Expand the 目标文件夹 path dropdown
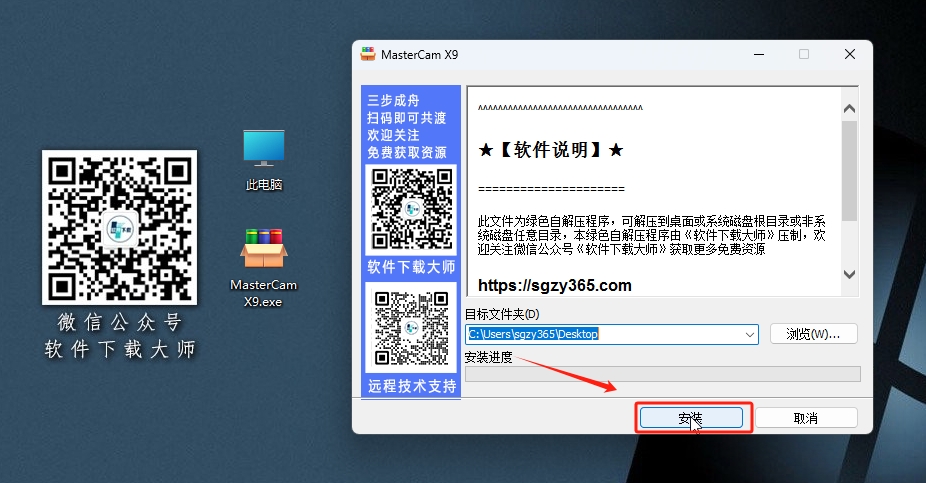The height and width of the screenshot is (483, 926). [749, 334]
